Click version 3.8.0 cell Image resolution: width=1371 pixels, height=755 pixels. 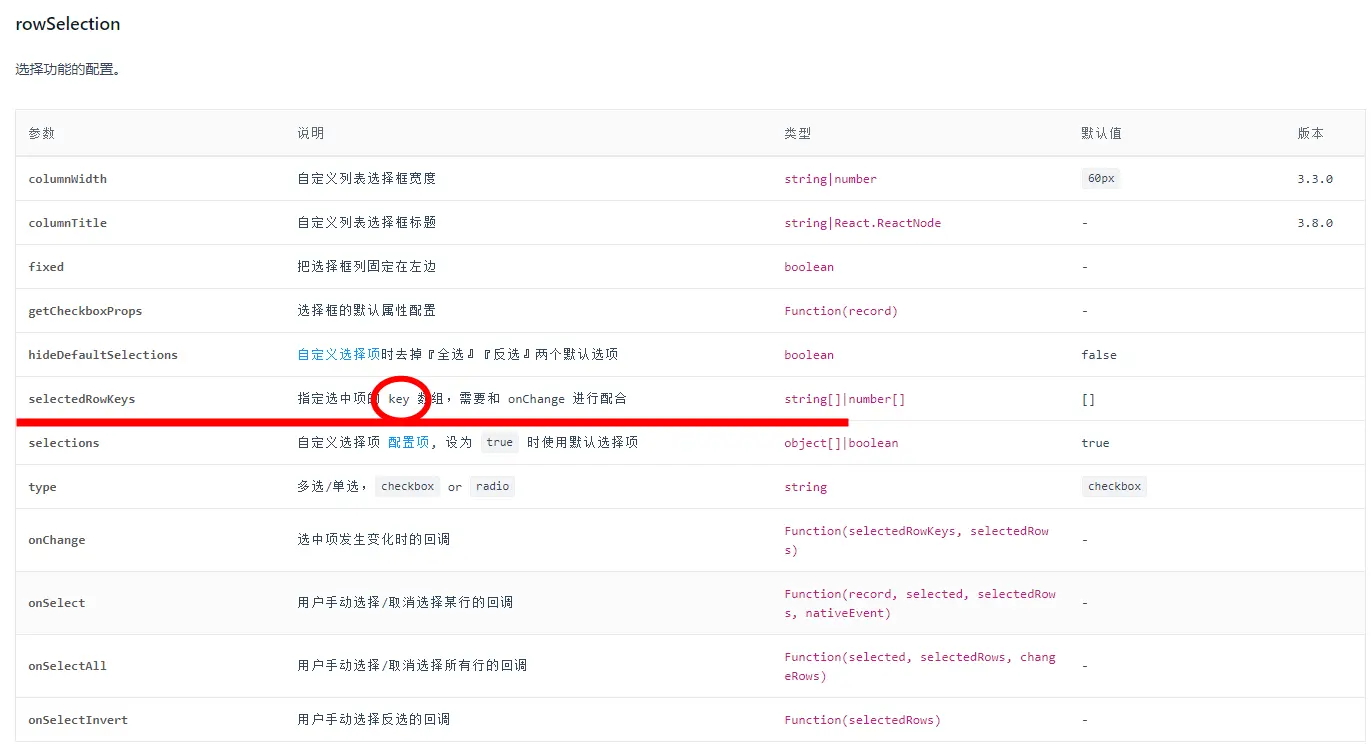(1315, 223)
